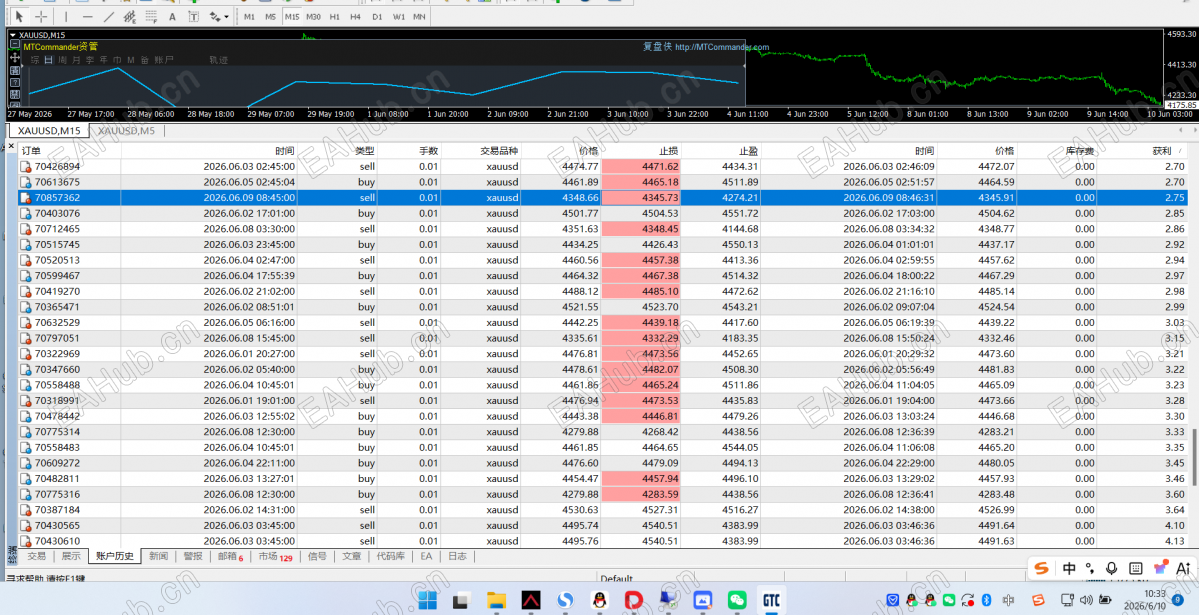Viewport: 1199px width, 615px height.
Task: Switch chart to H1 timeframe
Action: tap(335, 16)
